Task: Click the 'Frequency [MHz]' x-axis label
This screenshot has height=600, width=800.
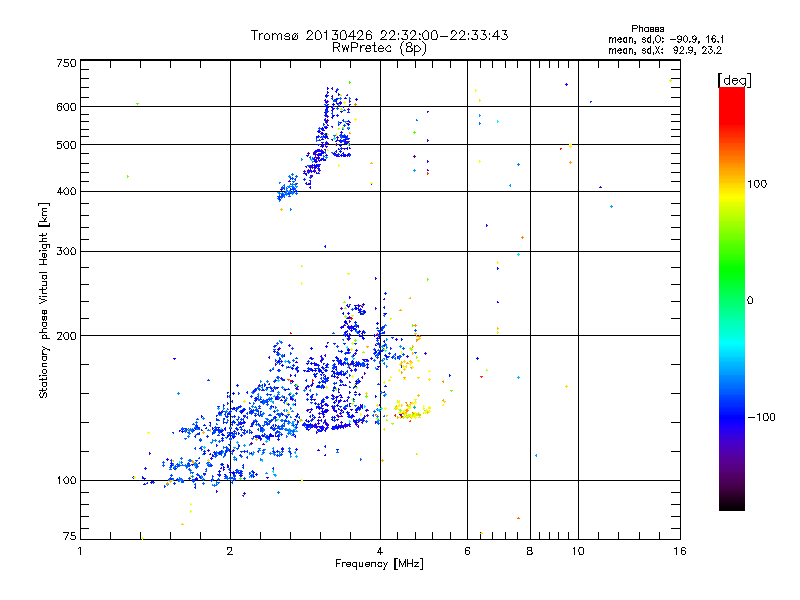Action: pos(379,564)
